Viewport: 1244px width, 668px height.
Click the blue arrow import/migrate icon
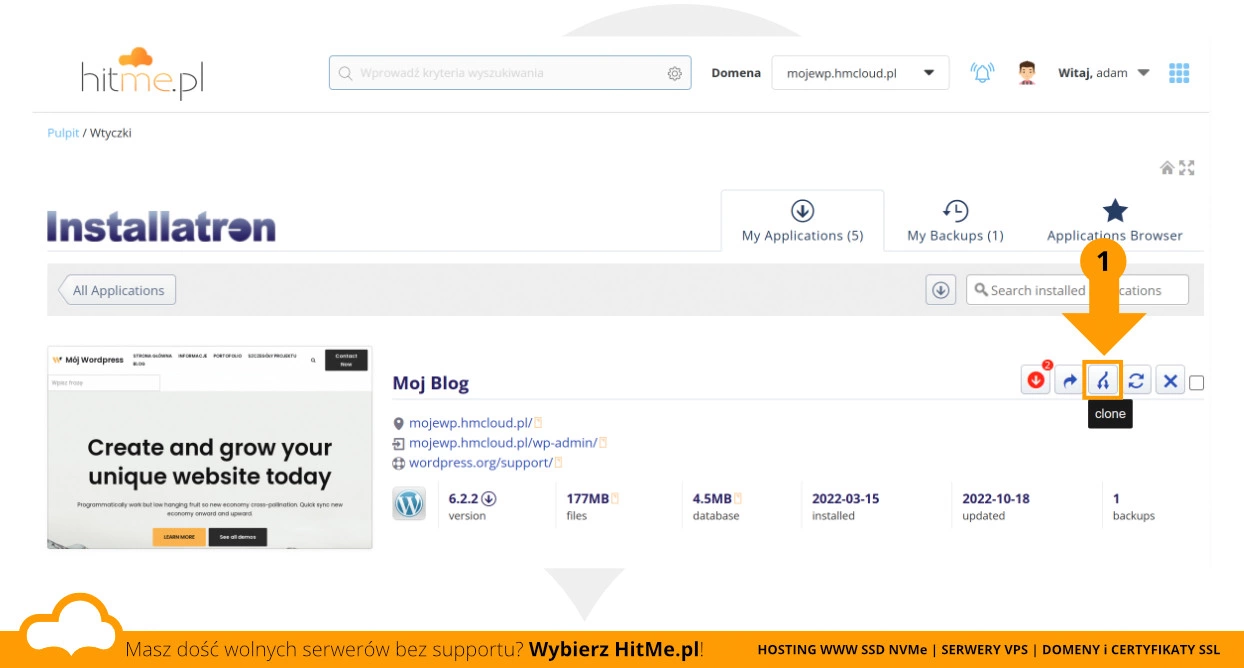(1069, 381)
